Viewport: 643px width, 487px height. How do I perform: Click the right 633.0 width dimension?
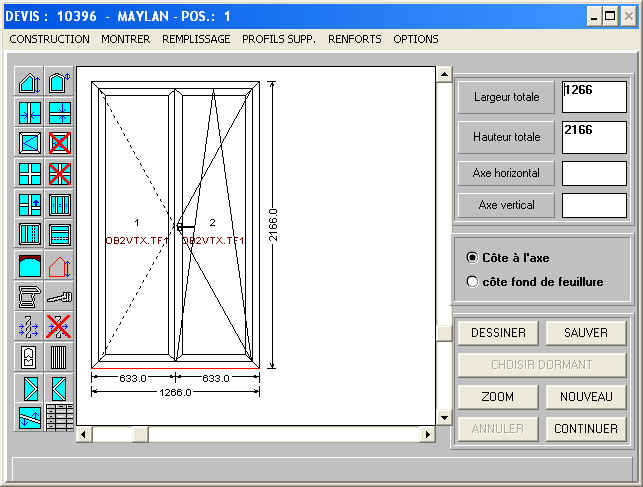pyautogui.click(x=216, y=378)
